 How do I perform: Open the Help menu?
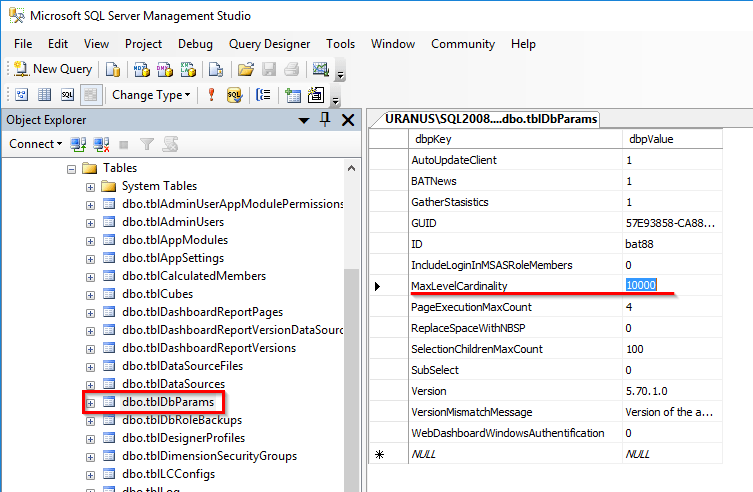(x=523, y=44)
